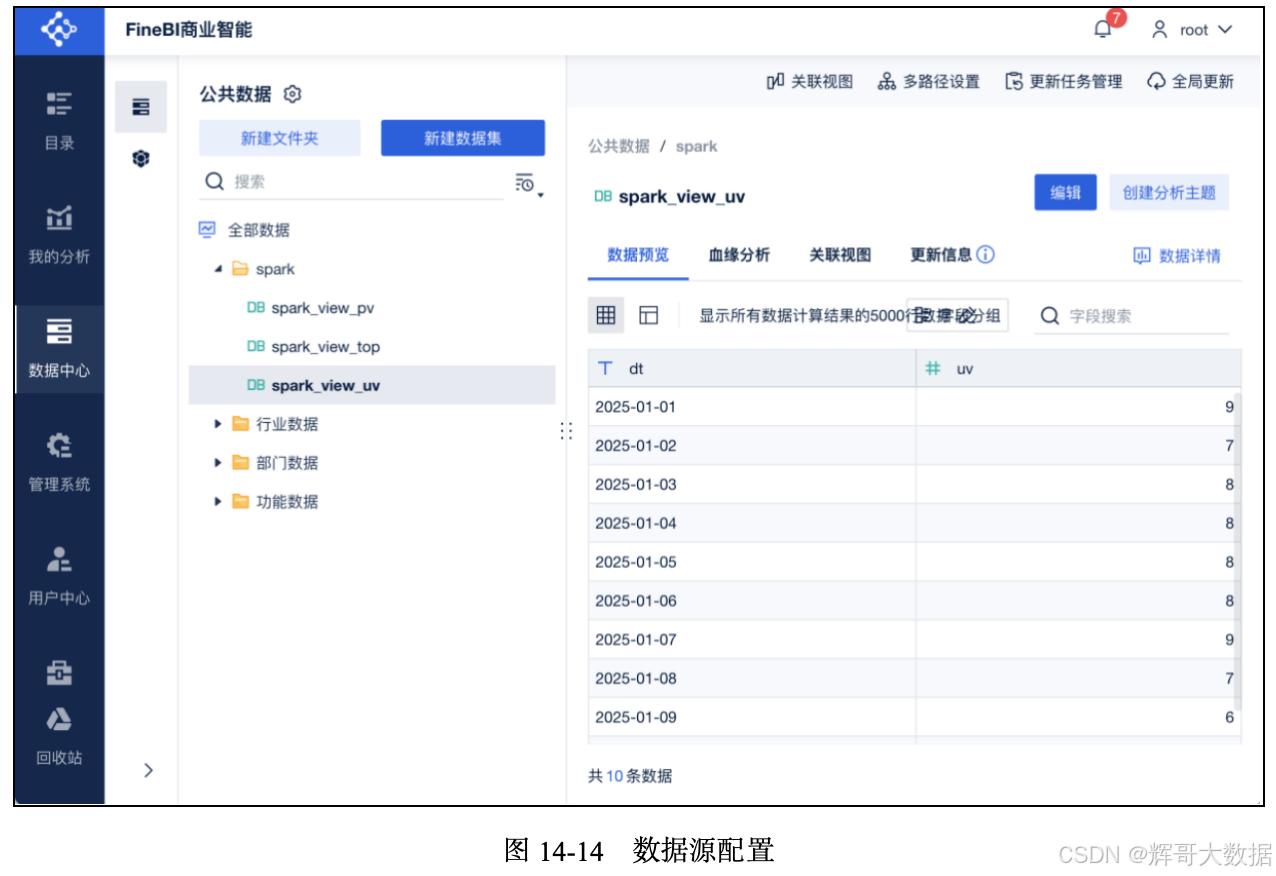Open 数据详情 data details

[x=1177, y=256]
